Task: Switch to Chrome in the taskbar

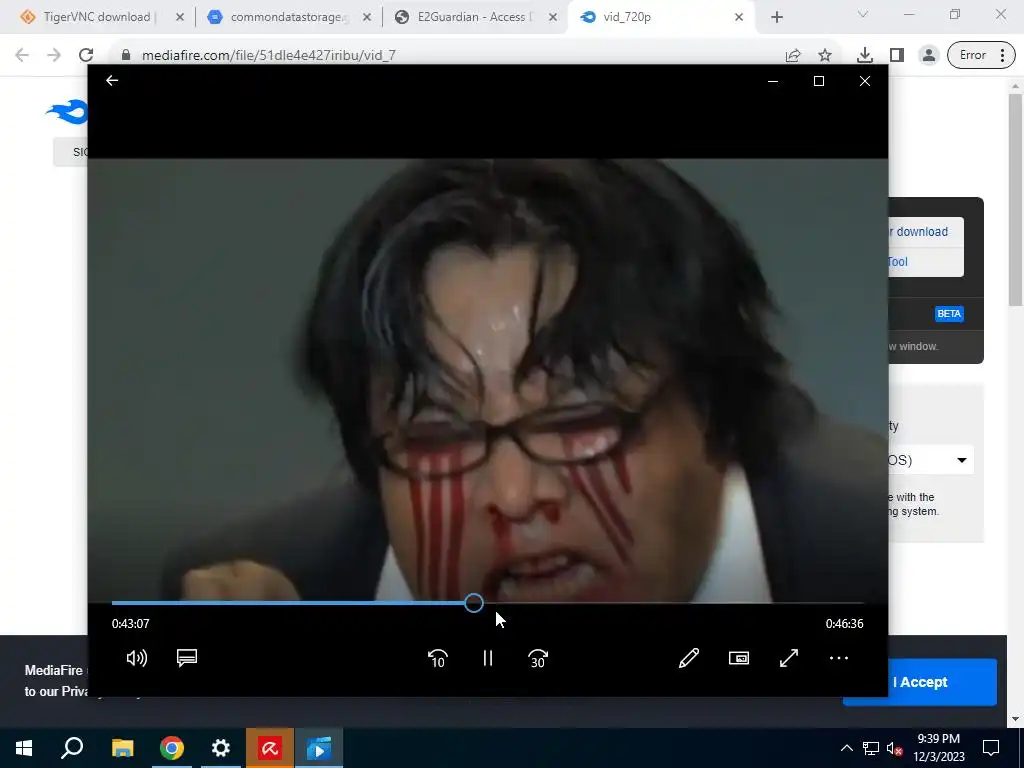Action: (172, 748)
